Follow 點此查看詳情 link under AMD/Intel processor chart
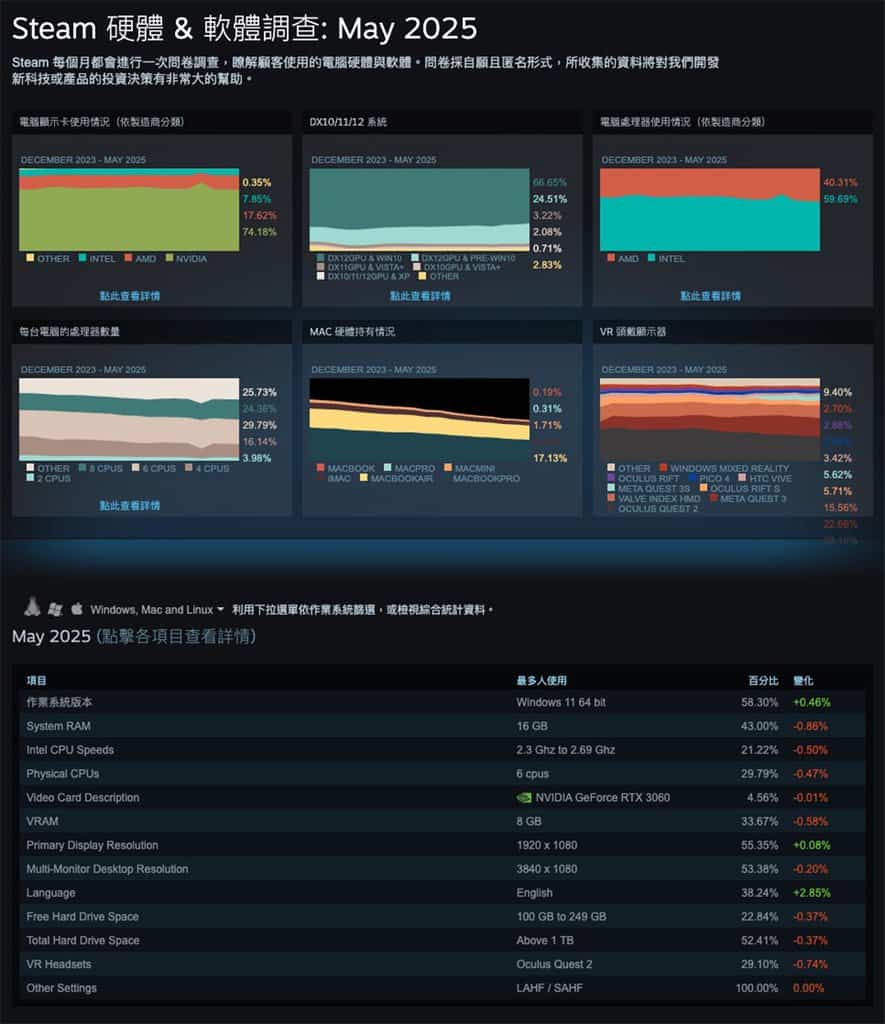885x1024 pixels. 710,296
